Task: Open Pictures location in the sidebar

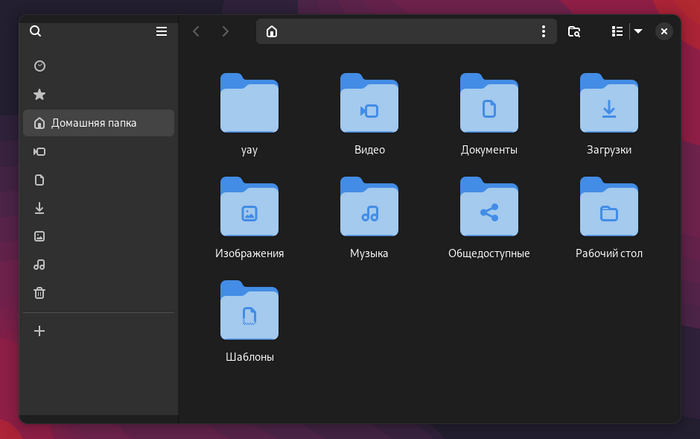Action: coord(39,237)
